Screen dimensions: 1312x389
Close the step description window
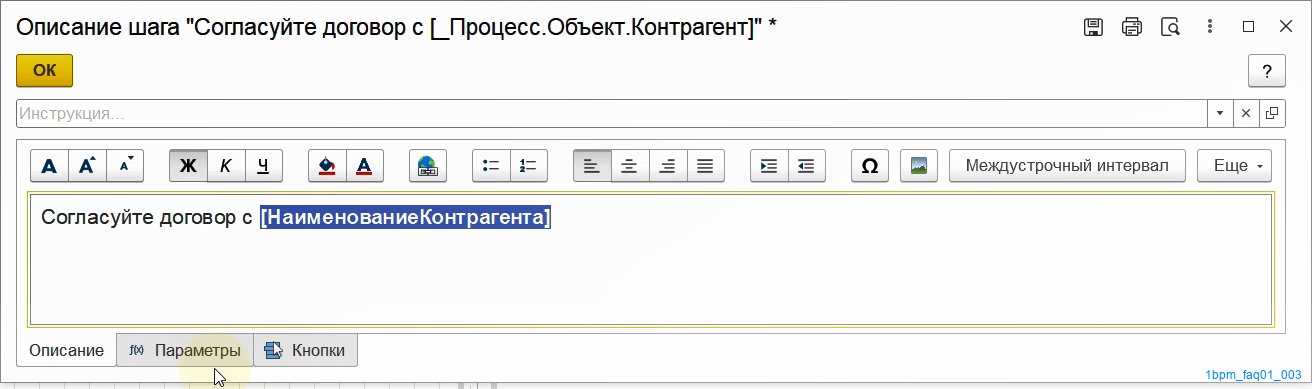pos(1285,27)
